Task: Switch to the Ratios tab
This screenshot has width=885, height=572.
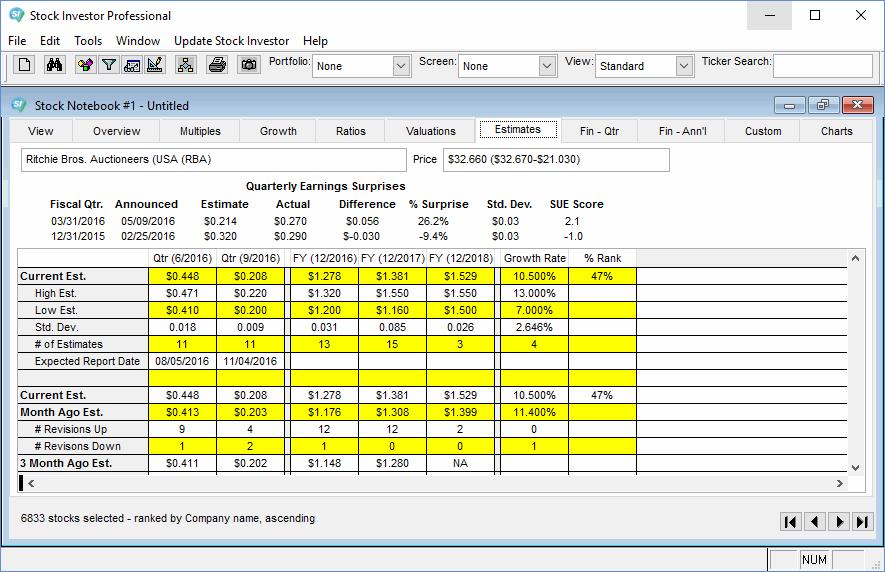Action: click(x=351, y=131)
